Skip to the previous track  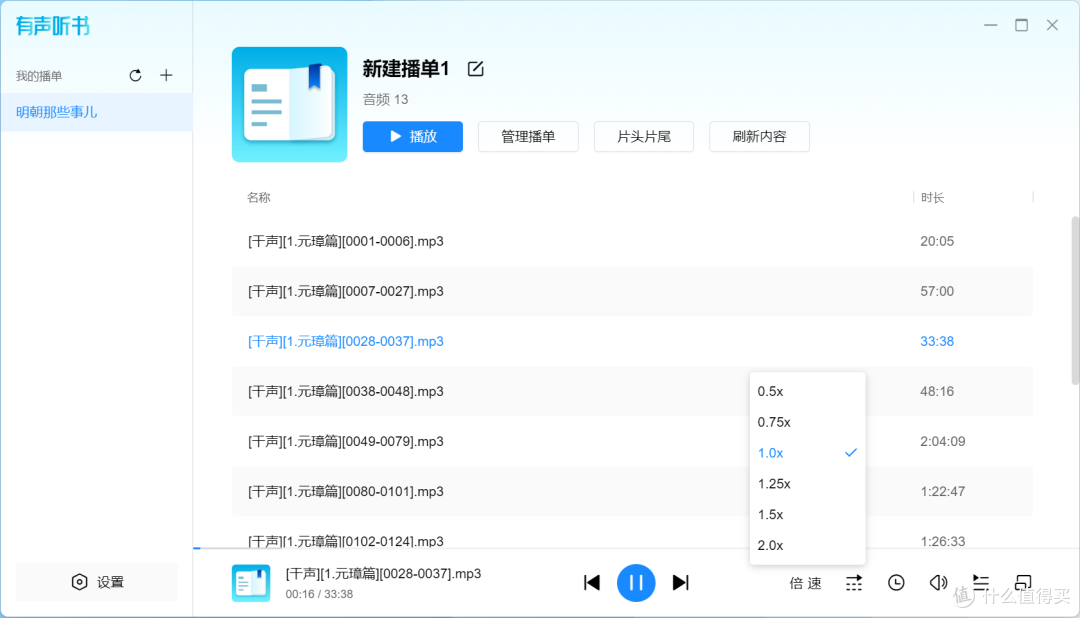click(592, 583)
